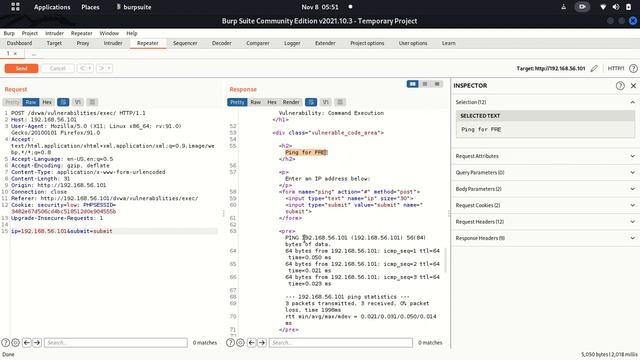The width and height of the screenshot is (640, 360).
Task: Go to next request in history arrow
Action: (x=101, y=68)
